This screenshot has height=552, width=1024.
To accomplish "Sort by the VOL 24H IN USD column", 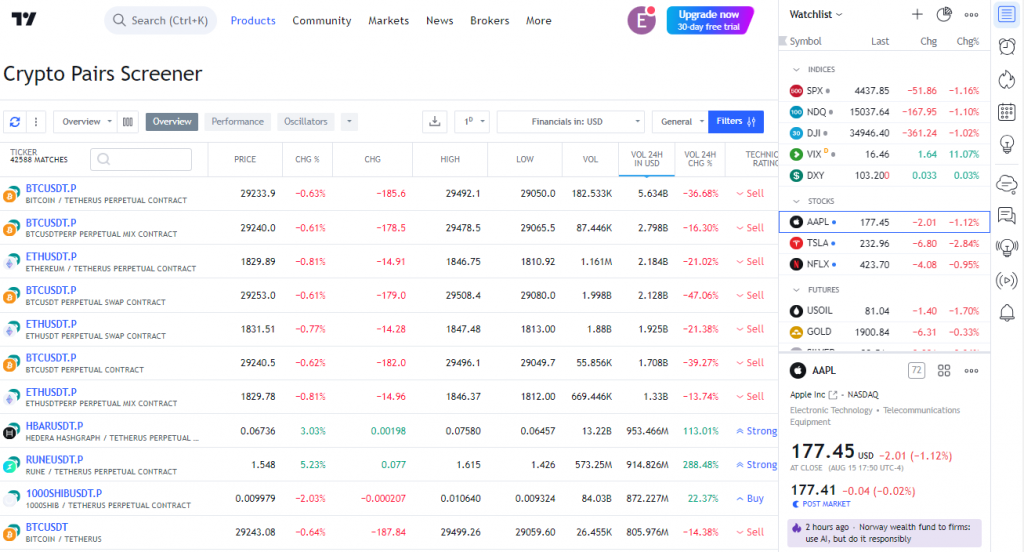I will coord(647,159).
